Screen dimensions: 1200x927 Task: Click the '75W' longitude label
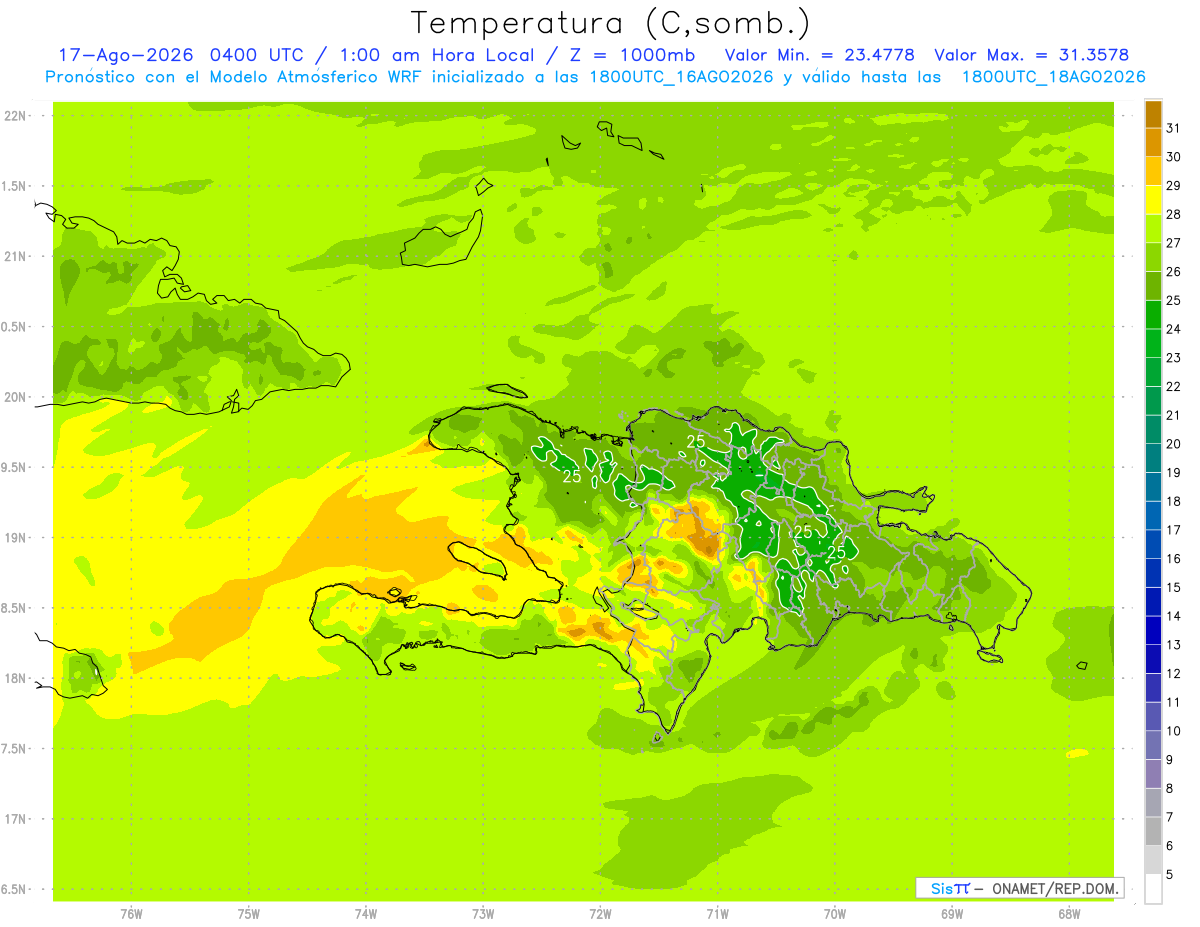point(249,914)
